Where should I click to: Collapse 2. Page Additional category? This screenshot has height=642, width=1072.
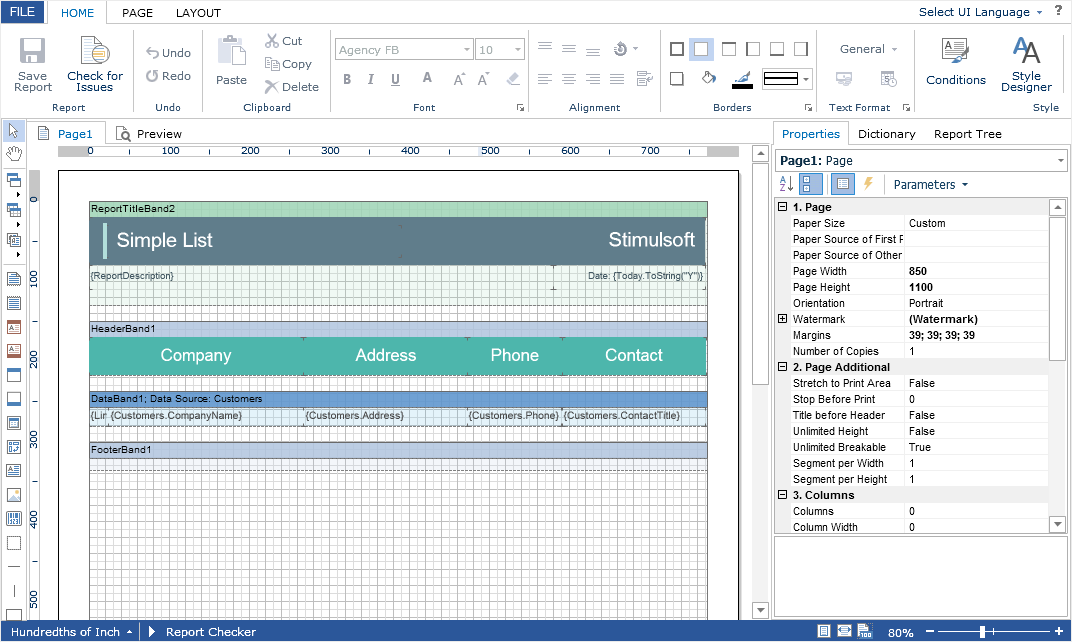click(783, 366)
